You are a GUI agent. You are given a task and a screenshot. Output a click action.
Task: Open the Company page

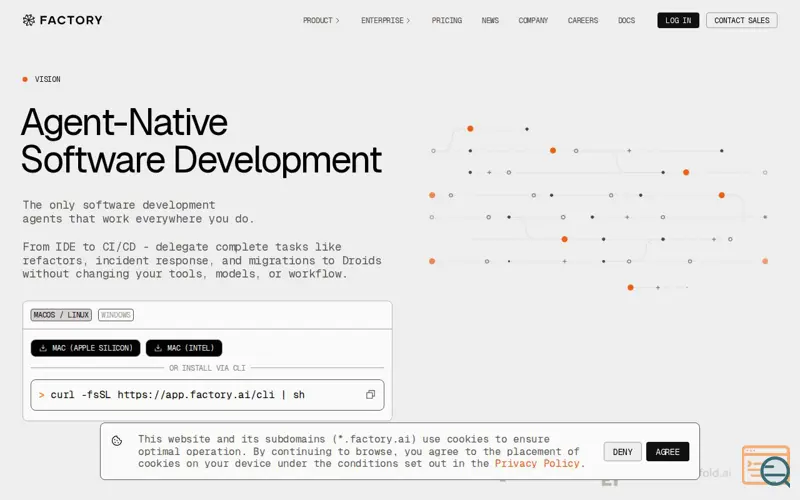[x=533, y=20]
